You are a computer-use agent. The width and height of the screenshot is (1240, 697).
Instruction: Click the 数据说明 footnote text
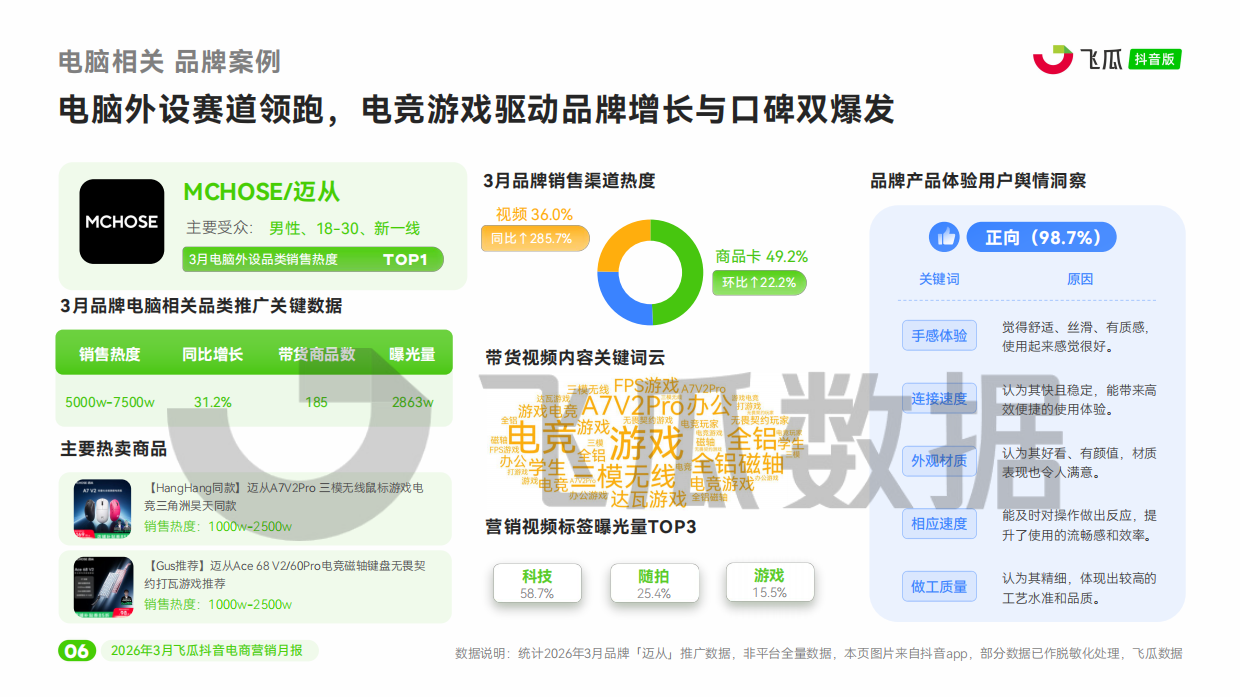[818, 653]
